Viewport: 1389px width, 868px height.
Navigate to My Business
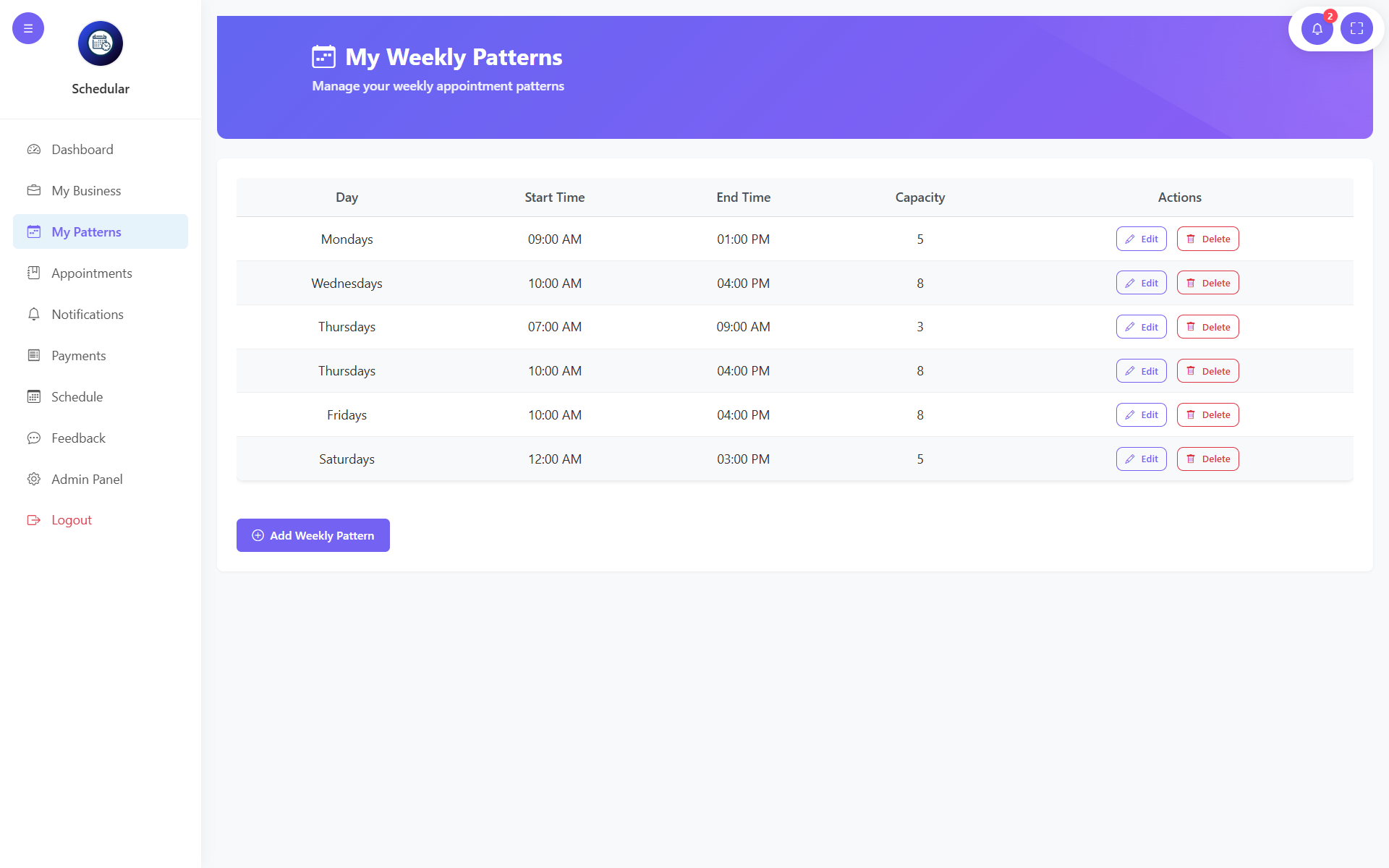86,190
